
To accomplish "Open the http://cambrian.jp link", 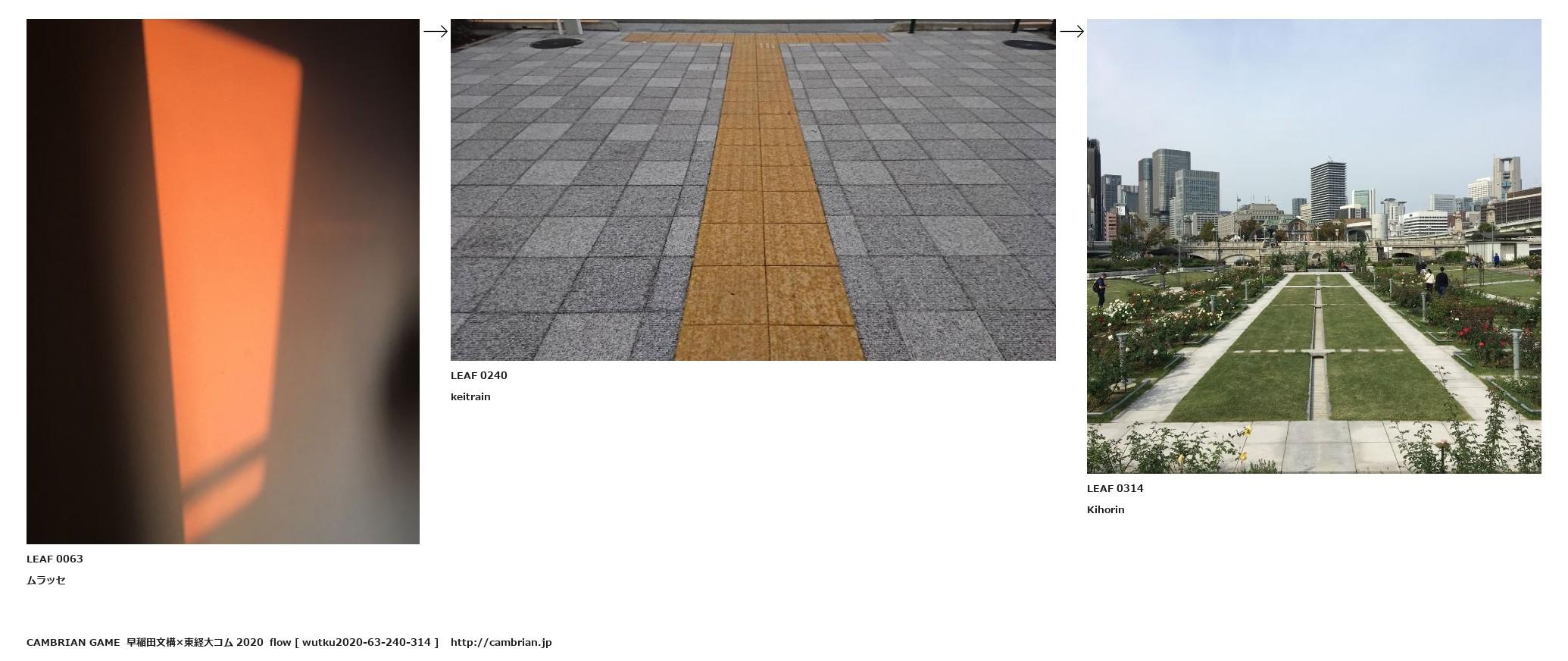I will [x=501, y=642].
